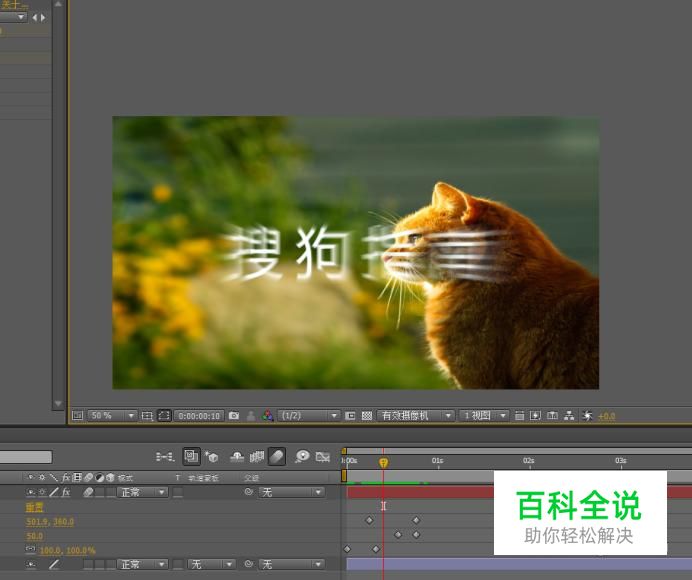
Task: Toggle shy switch on the second layer
Action: (30, 564)
